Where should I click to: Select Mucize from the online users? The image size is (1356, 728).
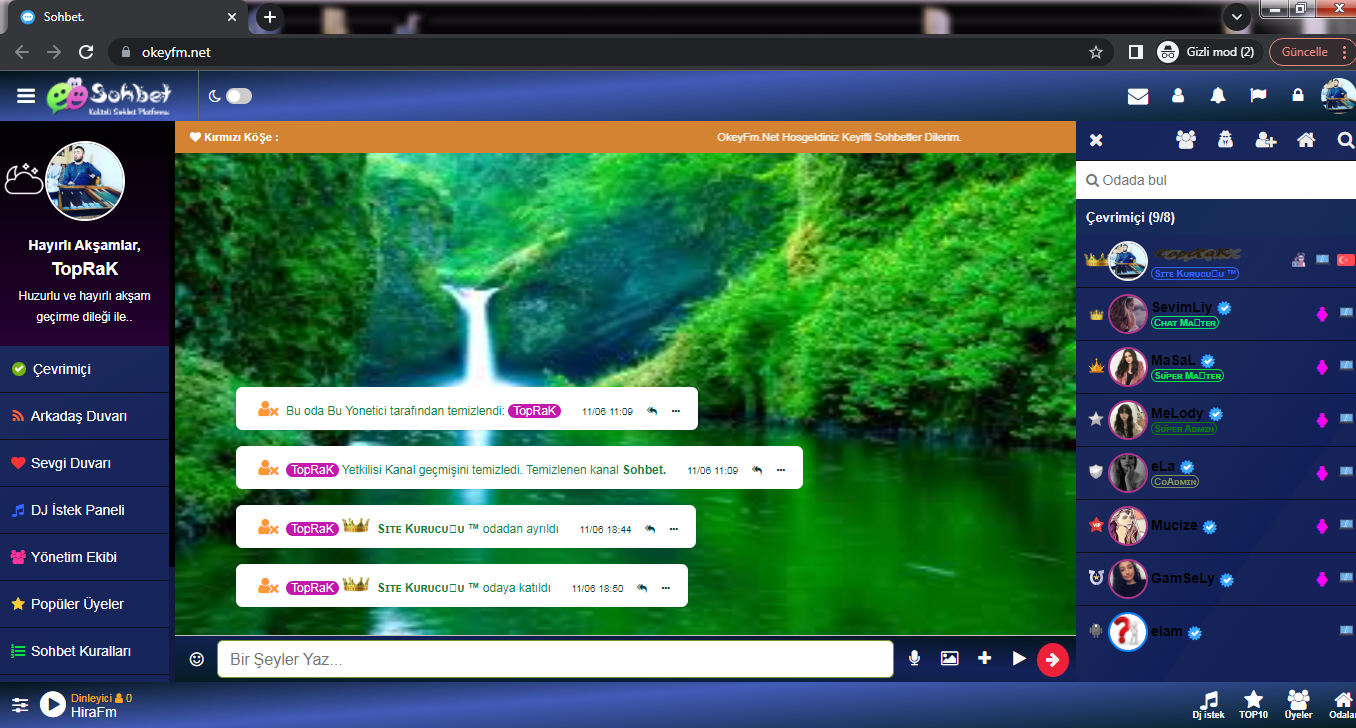1216,526
